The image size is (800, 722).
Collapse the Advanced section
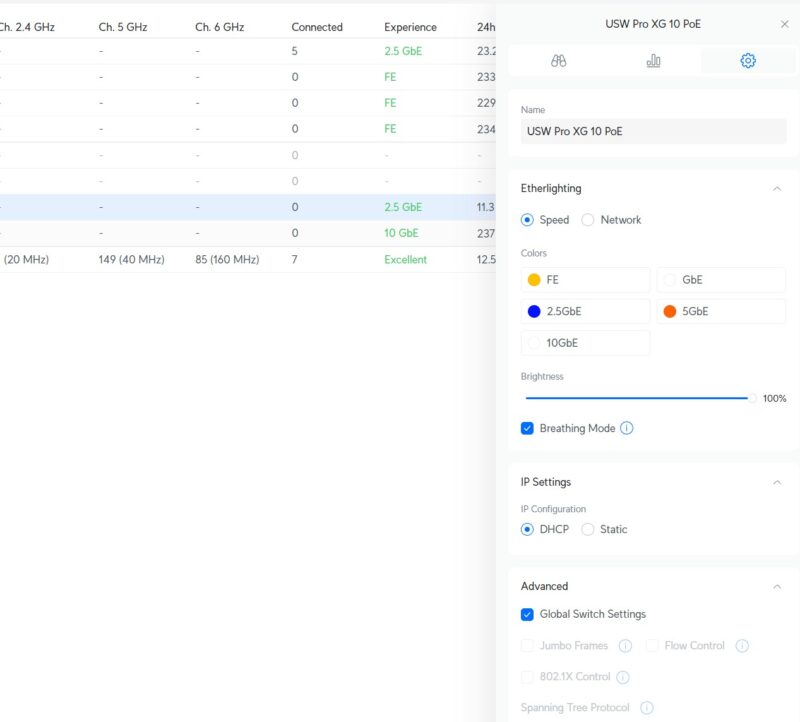tap(777, 587)
